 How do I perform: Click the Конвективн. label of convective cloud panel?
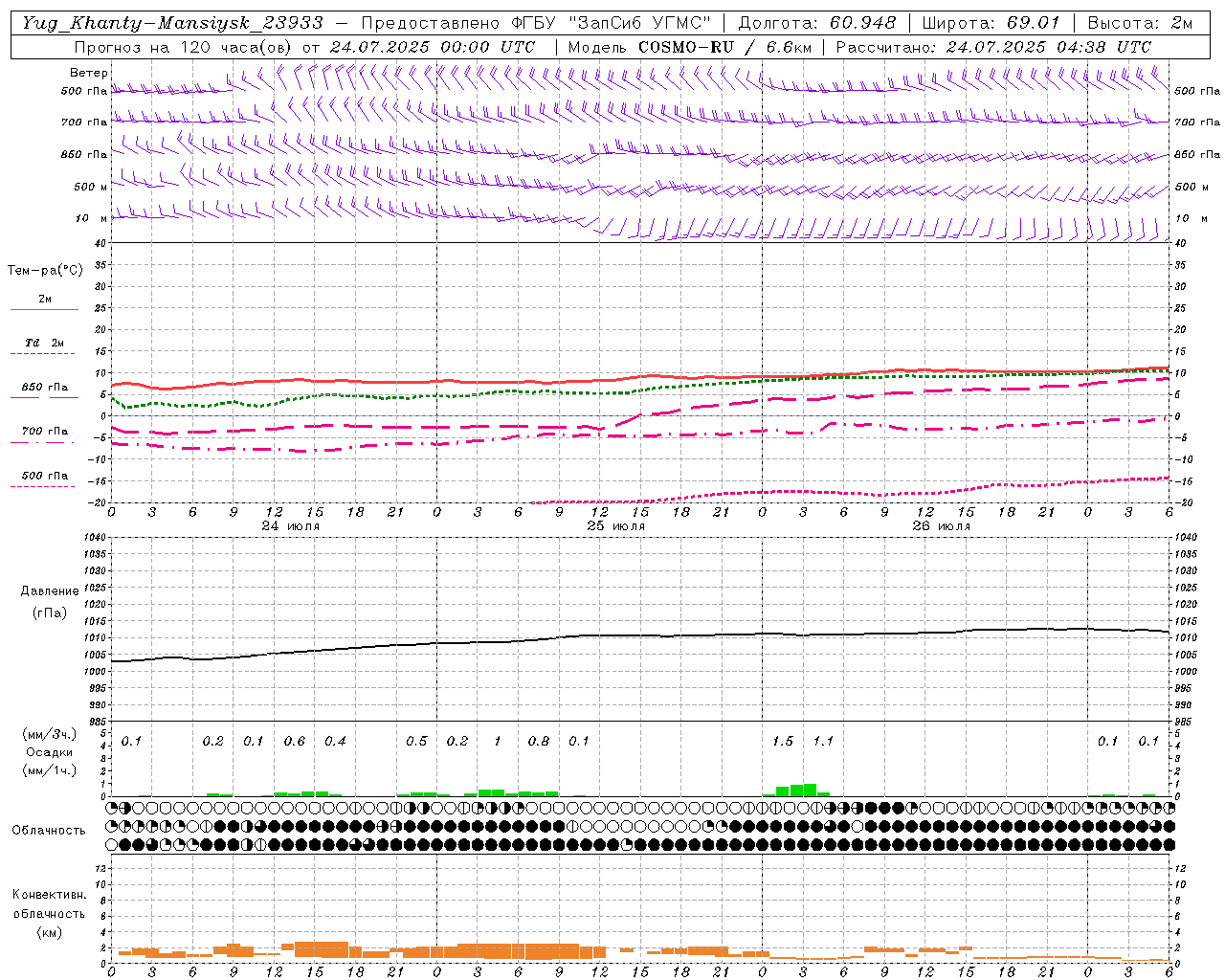click(49, 895)
